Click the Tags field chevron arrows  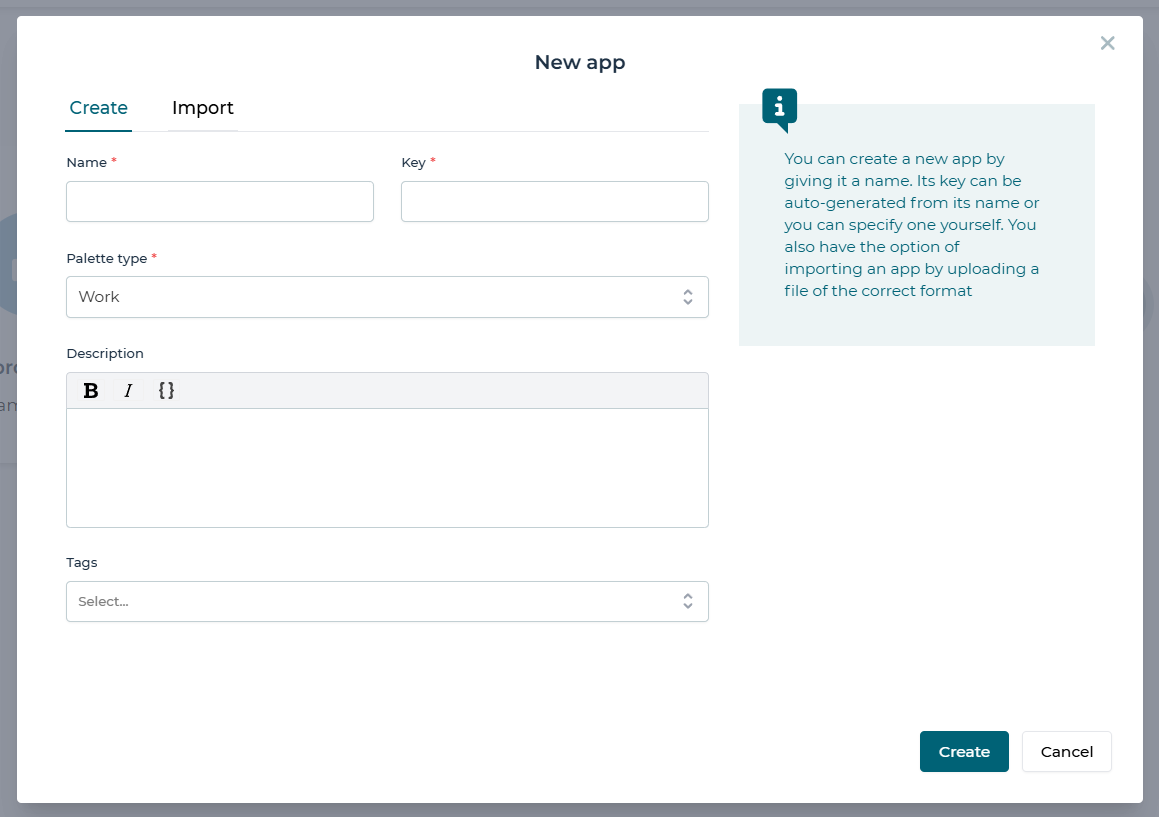point(688,601)
